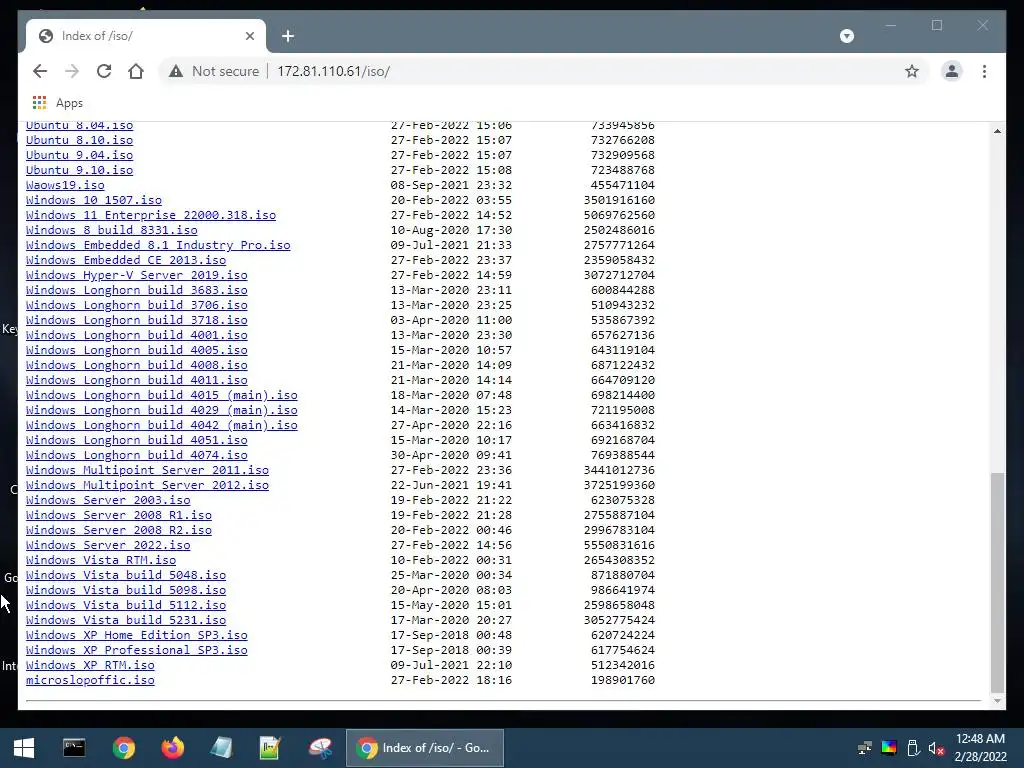The image size is (1024, 768).
Task: Click the scrollbar up arrow
Action: (x=997, y=131)
